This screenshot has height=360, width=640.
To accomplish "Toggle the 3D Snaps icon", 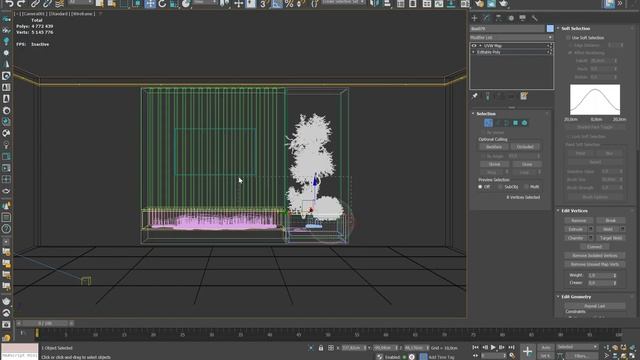I will click(x=263, y=4).
